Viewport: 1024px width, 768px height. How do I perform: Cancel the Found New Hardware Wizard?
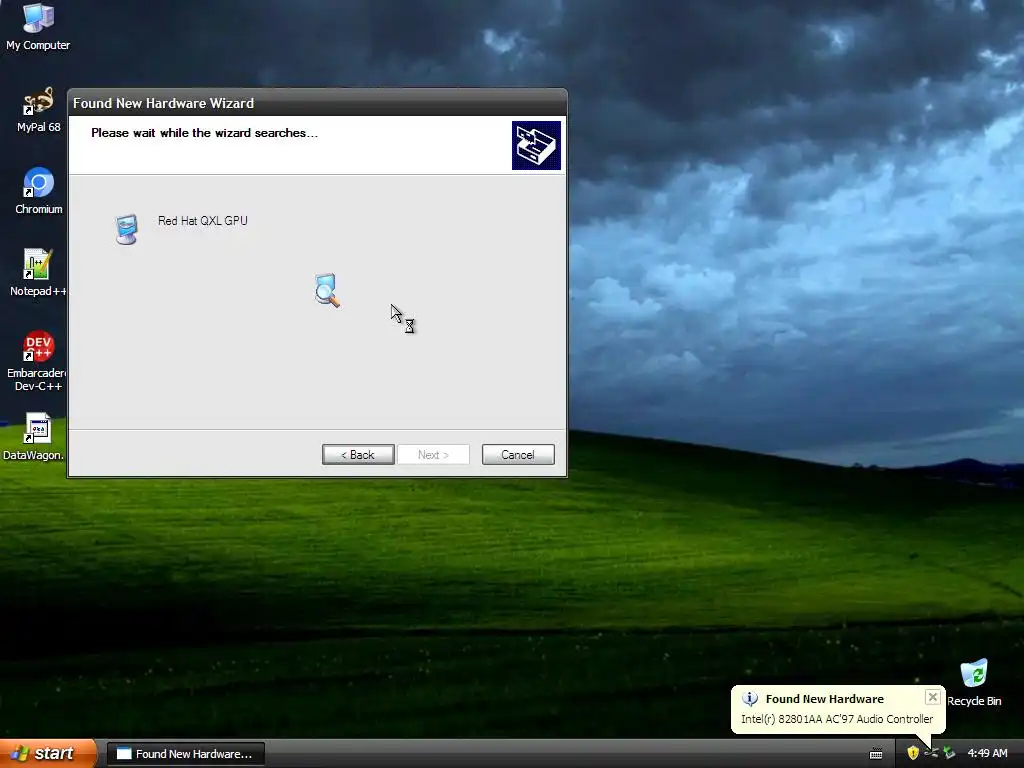pos(518,455)
